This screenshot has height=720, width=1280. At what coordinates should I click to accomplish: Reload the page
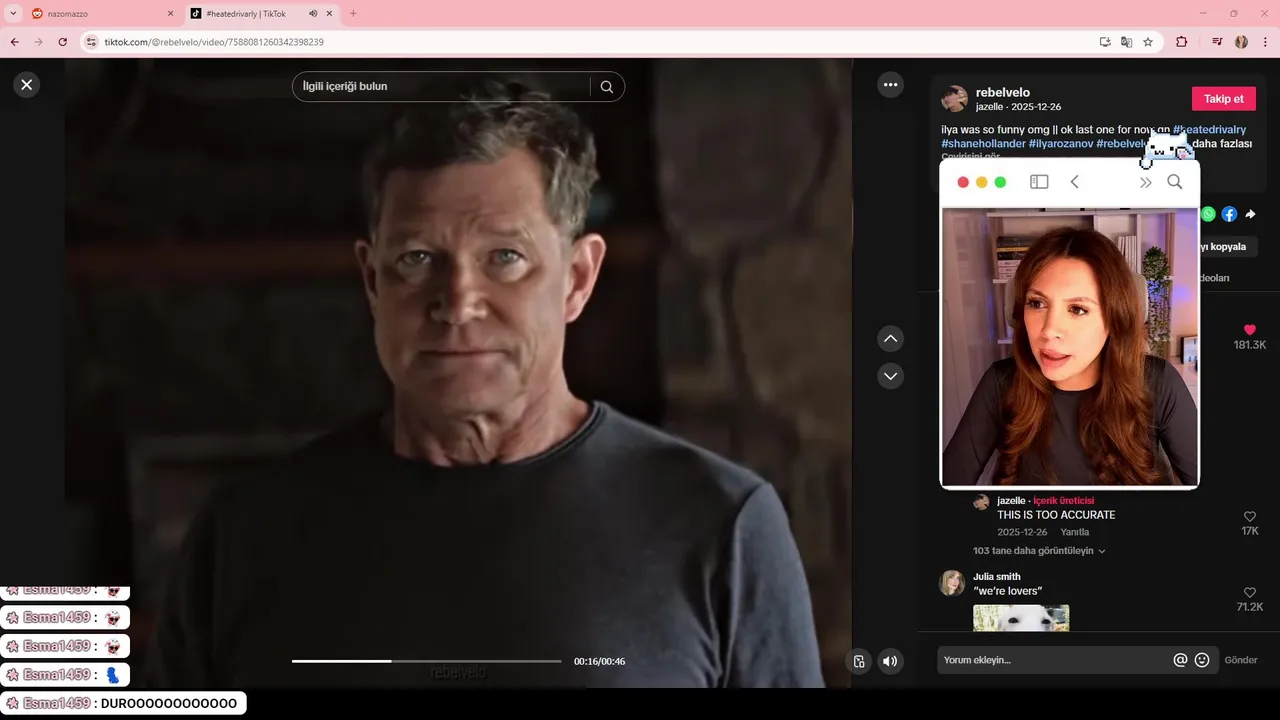(x=62, y=42)
